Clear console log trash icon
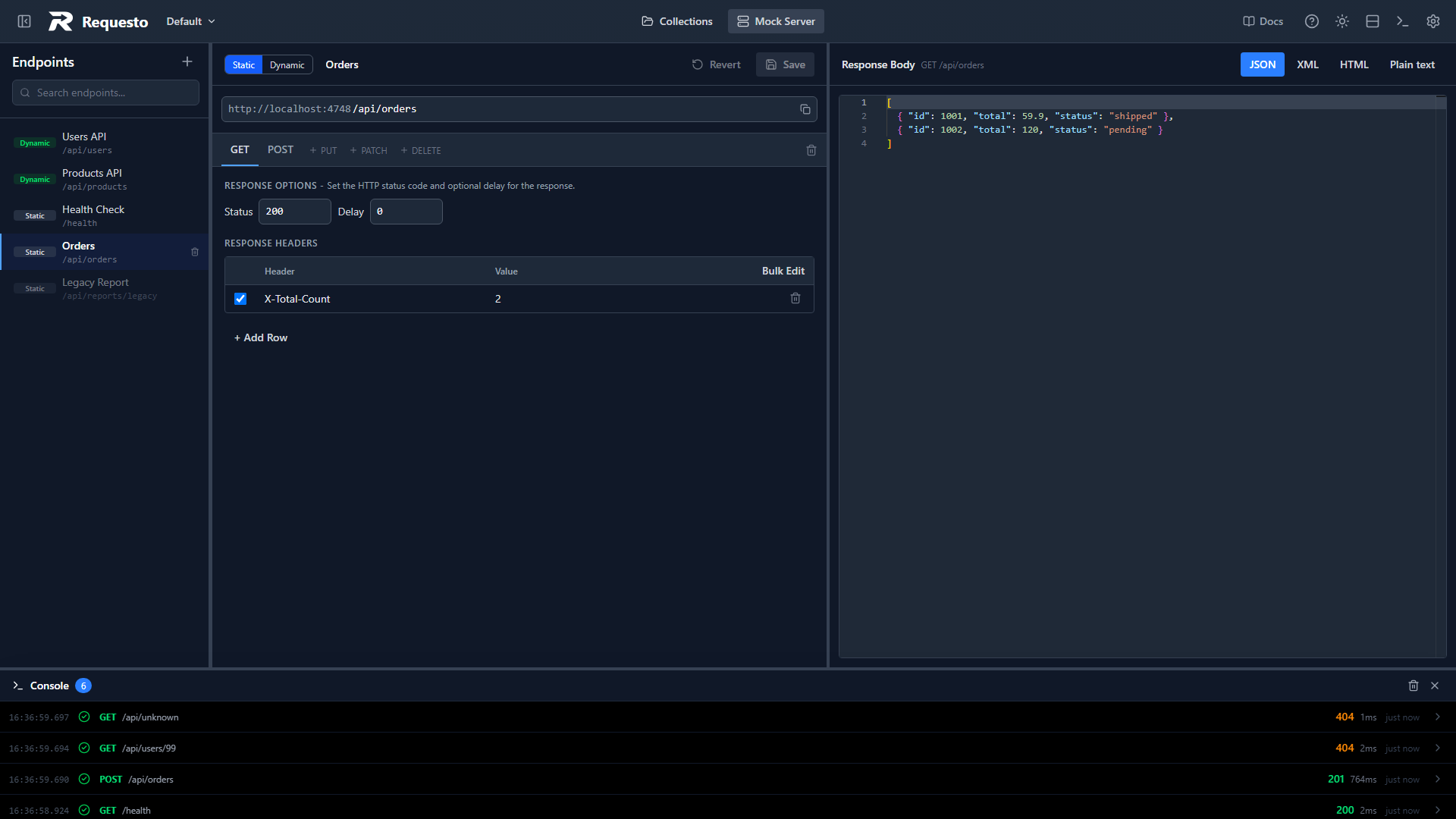1456x819 pixels. click(x=1414, y=686)
